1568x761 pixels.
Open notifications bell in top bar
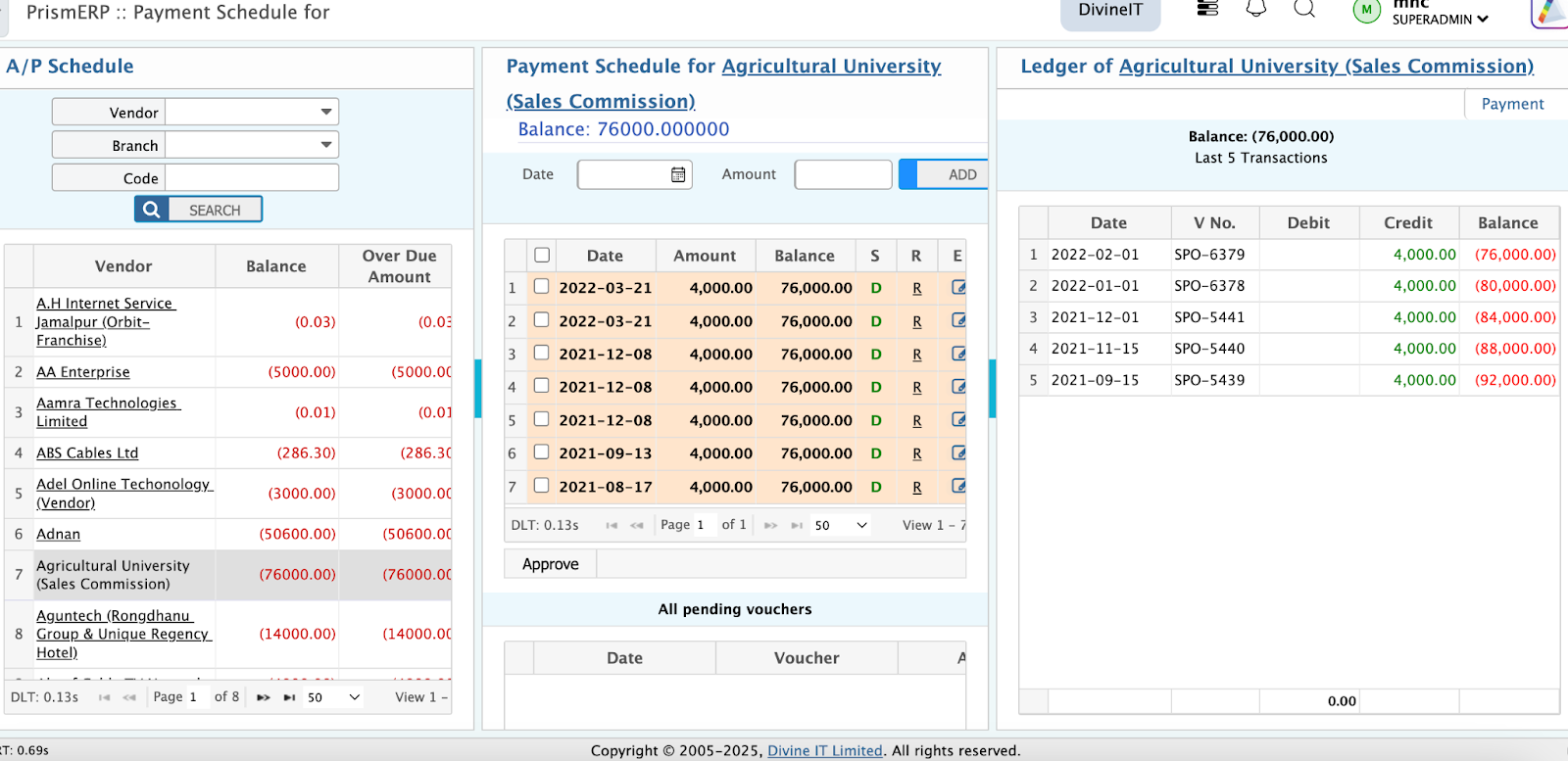[x=1256, y=9]
